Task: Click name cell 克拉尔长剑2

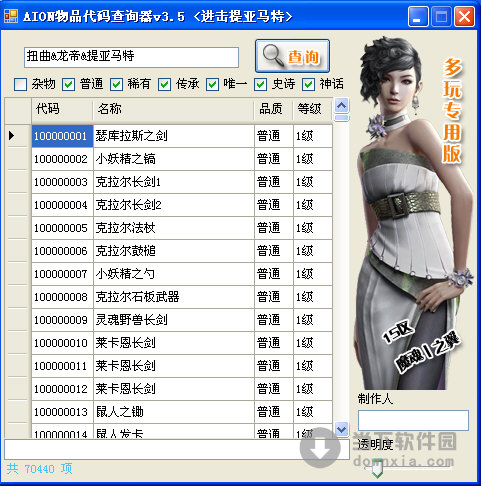Action: 174,205
